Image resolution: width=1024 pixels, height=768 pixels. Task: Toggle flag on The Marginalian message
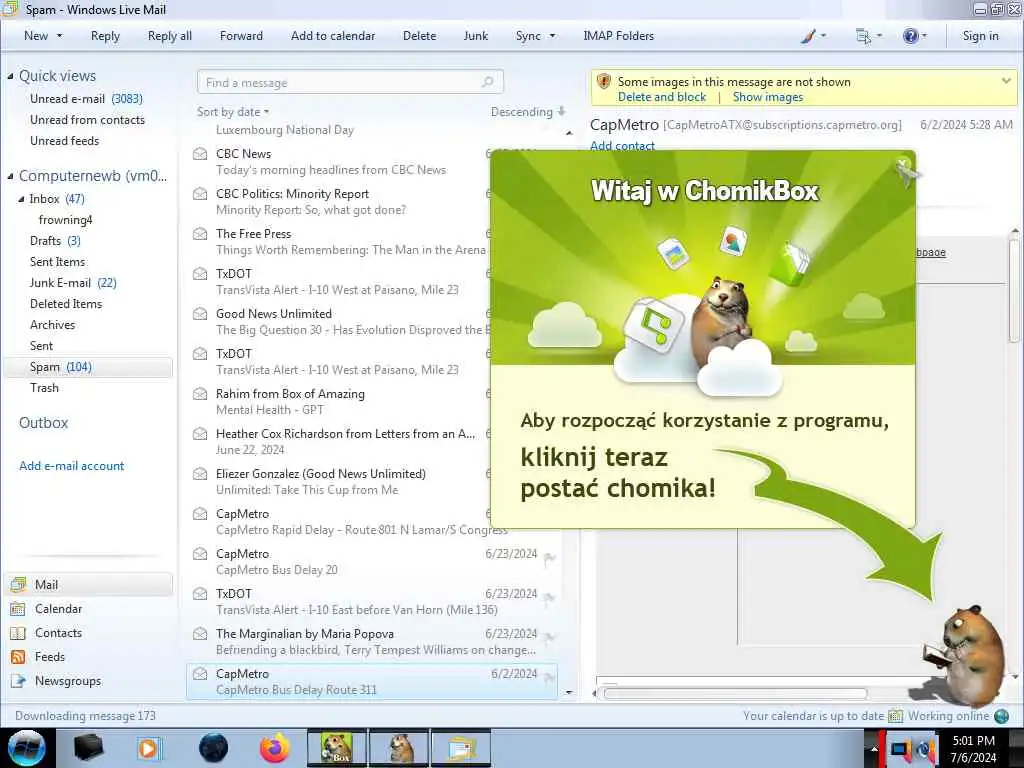point(549,637)
